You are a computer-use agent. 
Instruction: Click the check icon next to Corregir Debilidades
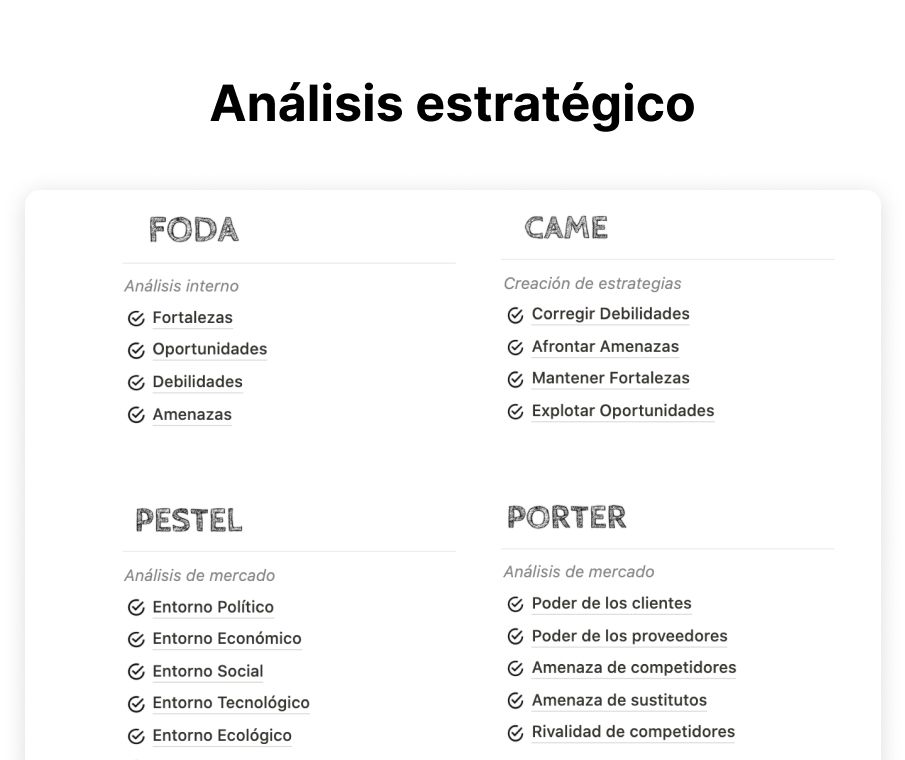click(515, 315)
